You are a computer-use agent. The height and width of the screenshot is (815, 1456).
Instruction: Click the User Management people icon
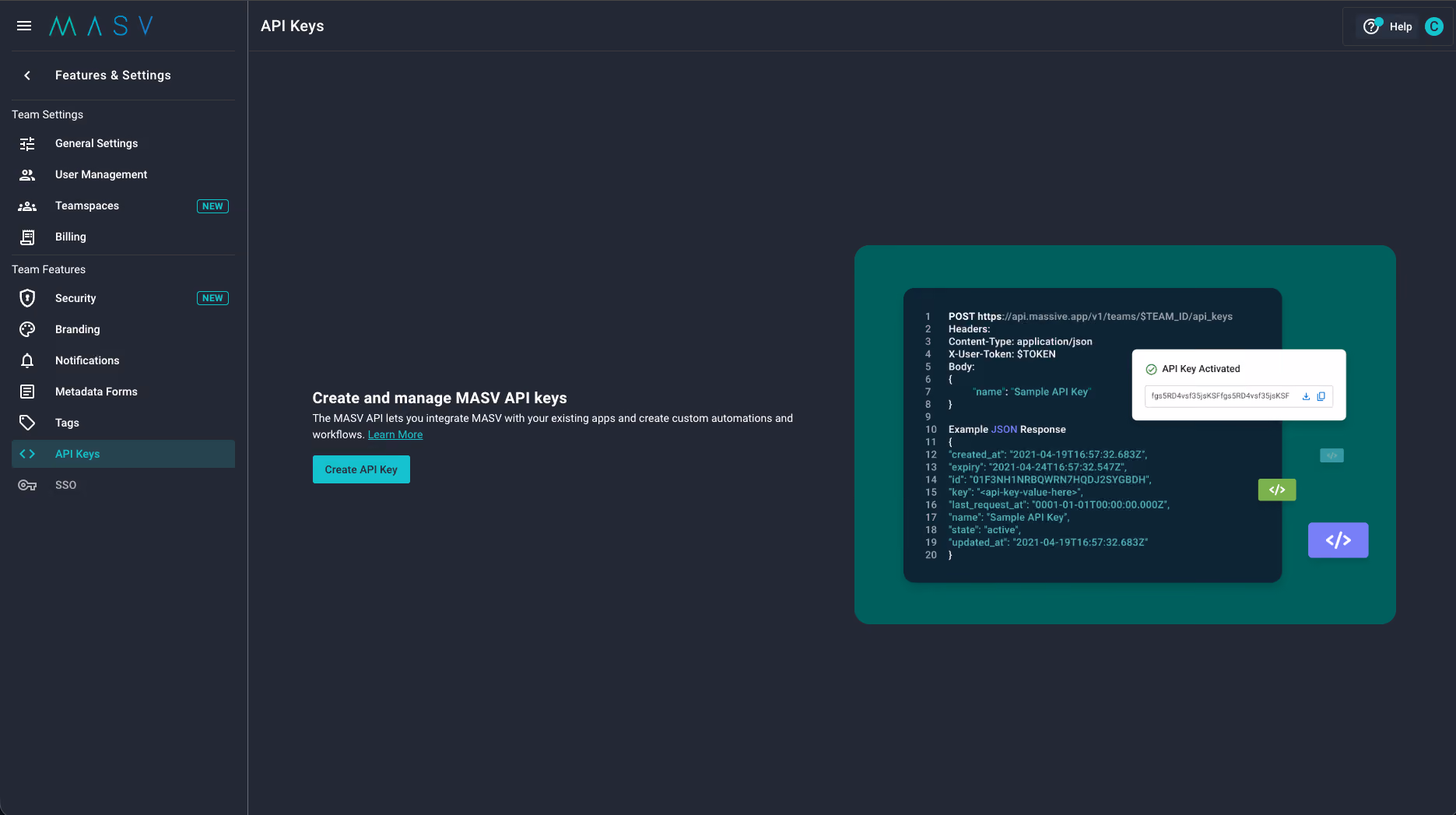(27, 174)
